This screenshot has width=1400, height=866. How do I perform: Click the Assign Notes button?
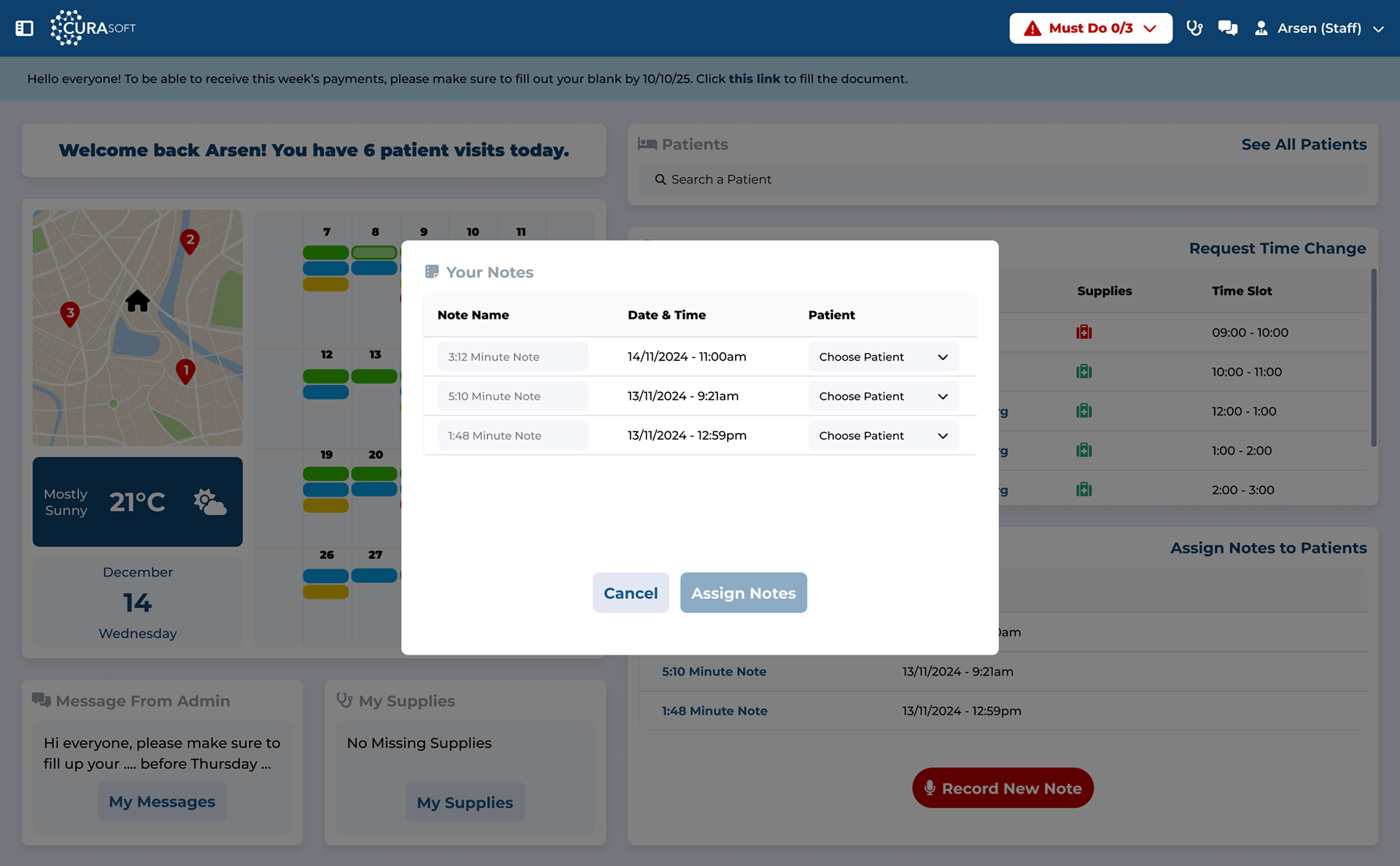click(x=743, y=593)
